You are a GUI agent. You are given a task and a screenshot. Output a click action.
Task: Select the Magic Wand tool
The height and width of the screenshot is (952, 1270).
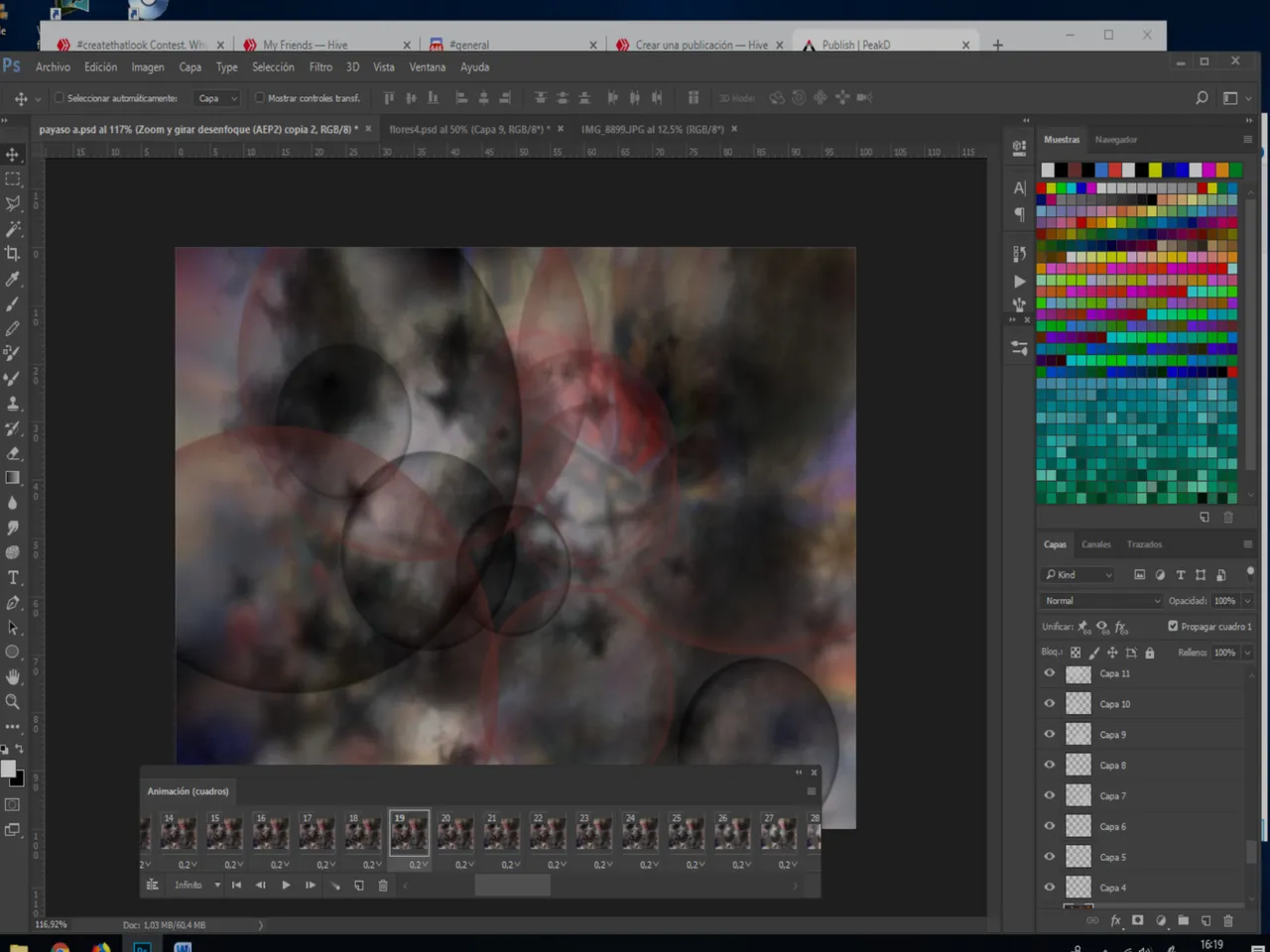coord(13,229)
